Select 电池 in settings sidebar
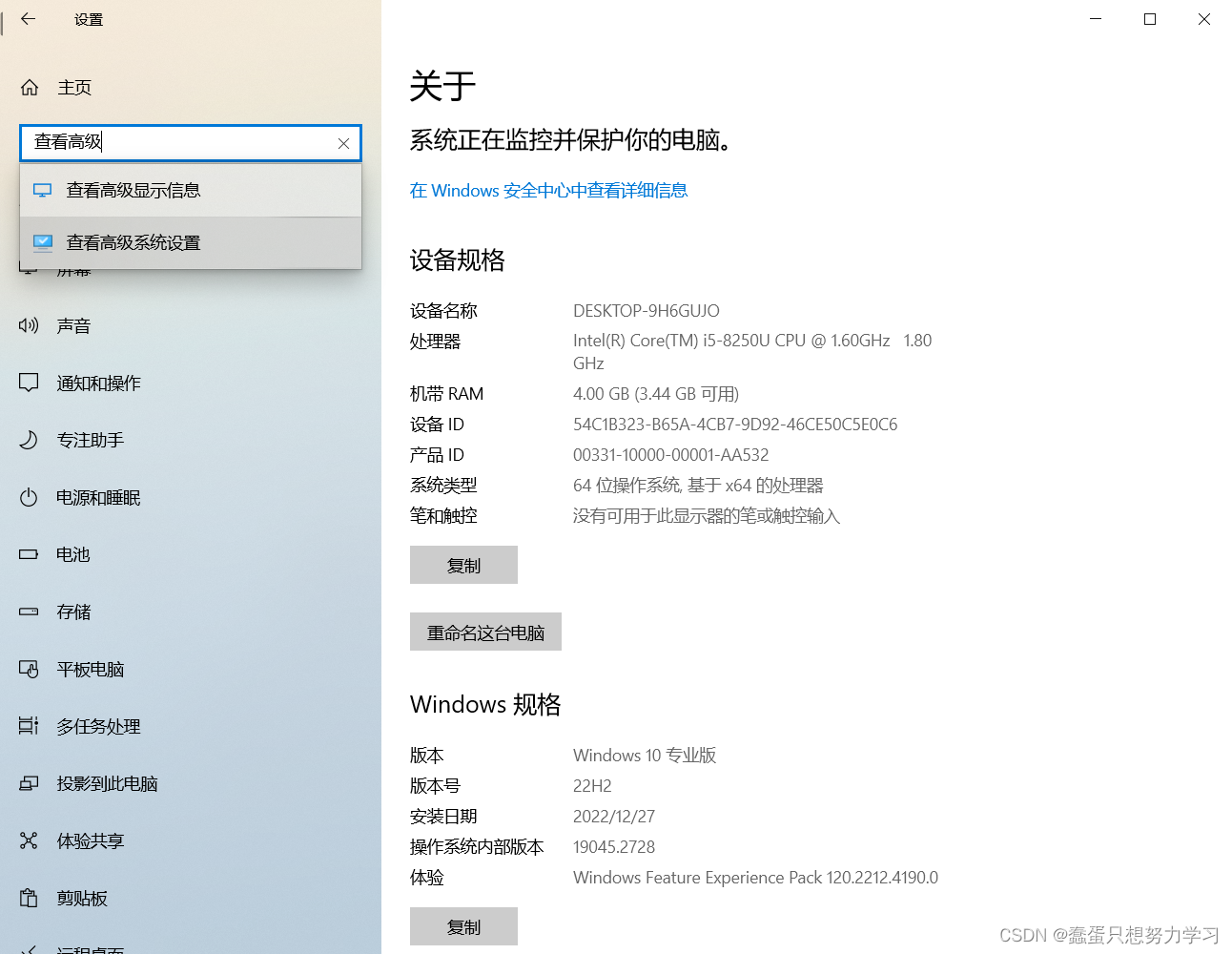The image size is (1232, 954). (72, 554)
